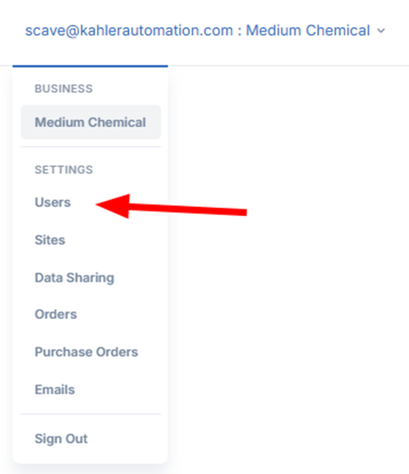409x474 pixels.
Task: Select the Medium Chemical business entry
Action: point(91,122)
